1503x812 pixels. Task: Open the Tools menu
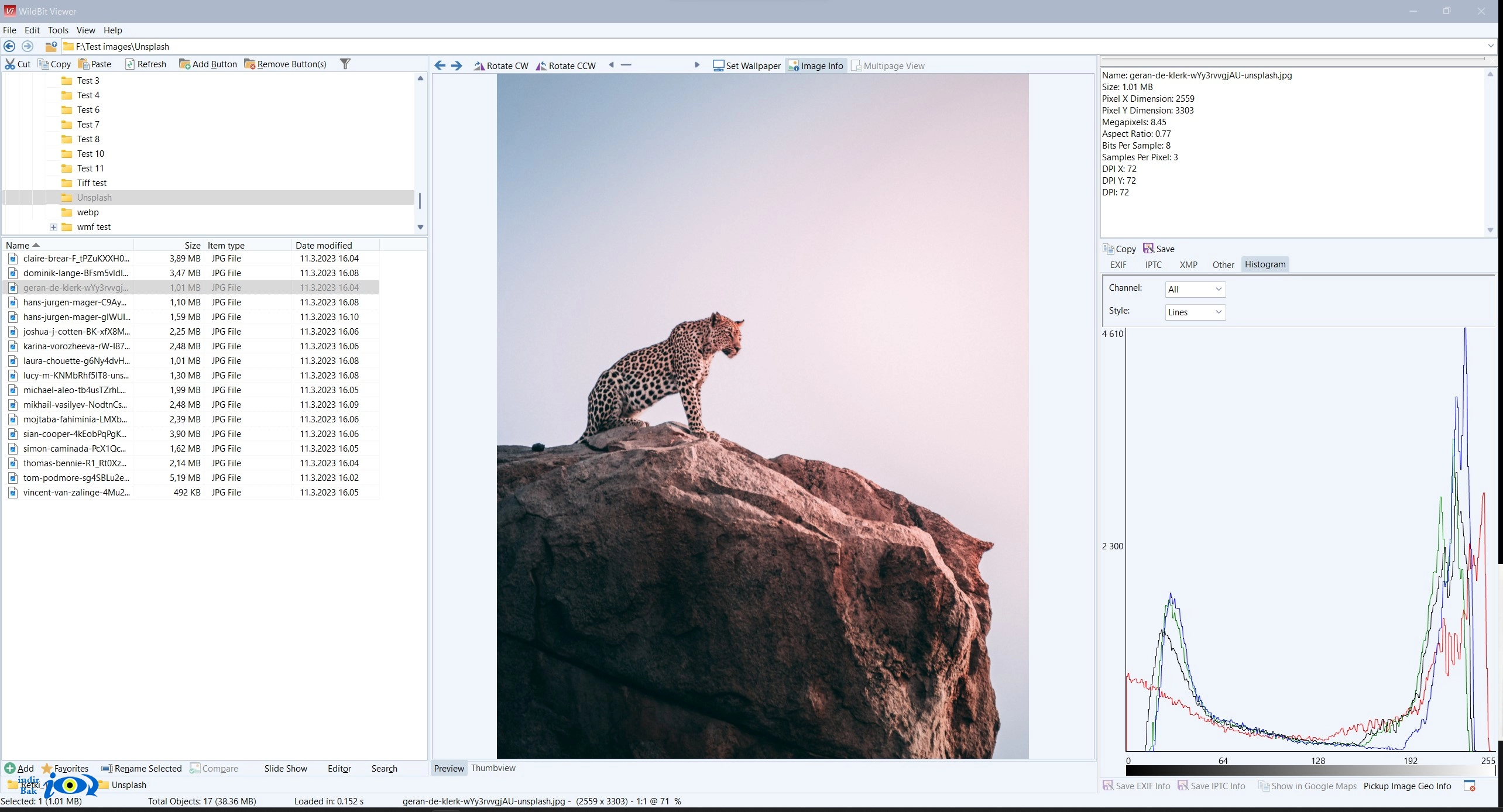58,30
